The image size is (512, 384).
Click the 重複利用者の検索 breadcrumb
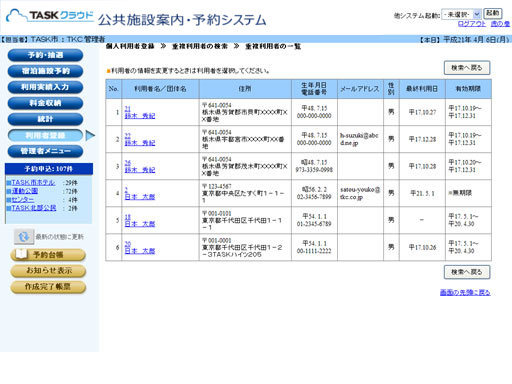pos(200,46)
